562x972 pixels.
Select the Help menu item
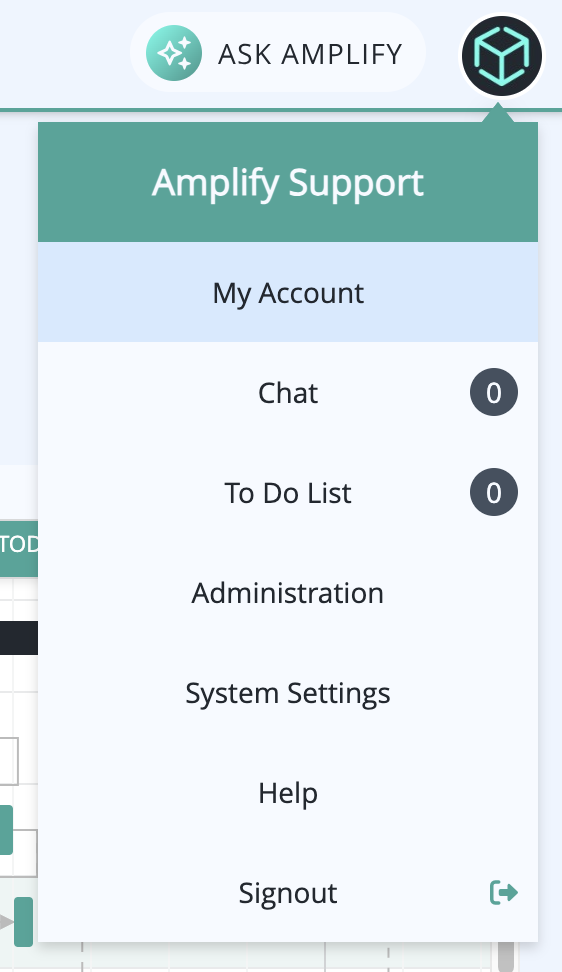(x=288, y=793)
